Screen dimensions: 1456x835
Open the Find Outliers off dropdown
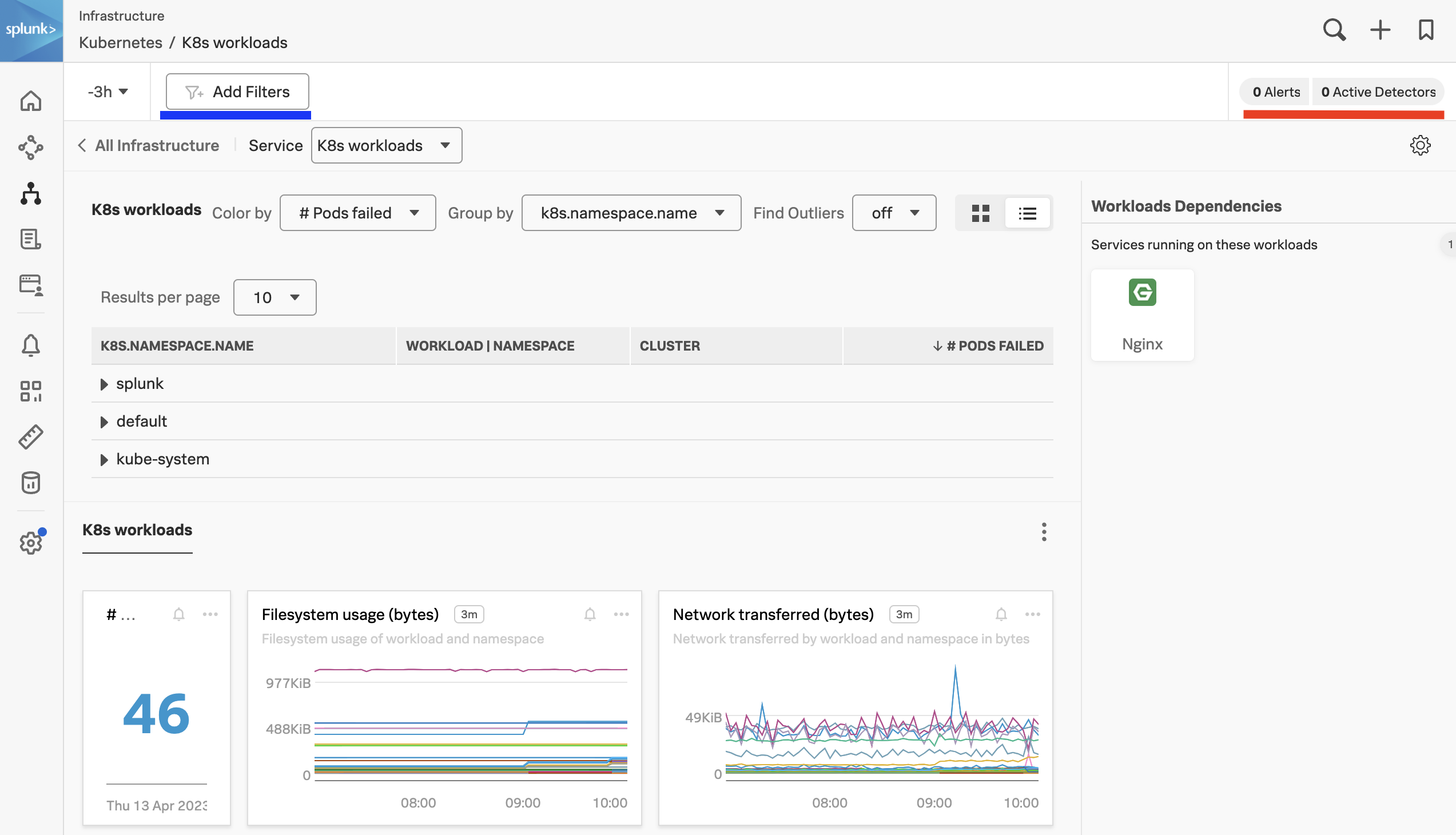(894, 213)
